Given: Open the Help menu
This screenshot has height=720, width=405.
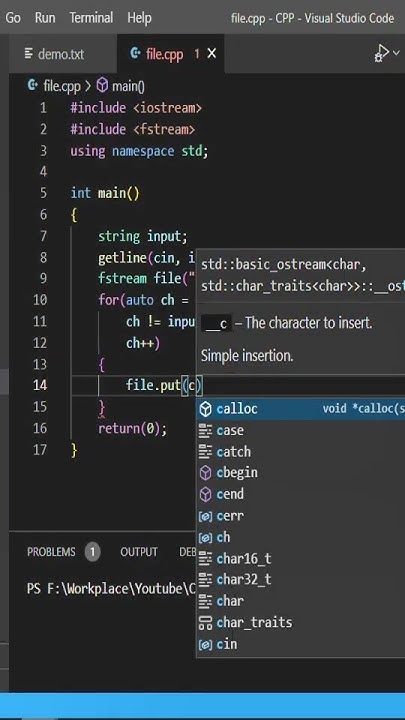Looking at the screenshot, I should point(139,18).
